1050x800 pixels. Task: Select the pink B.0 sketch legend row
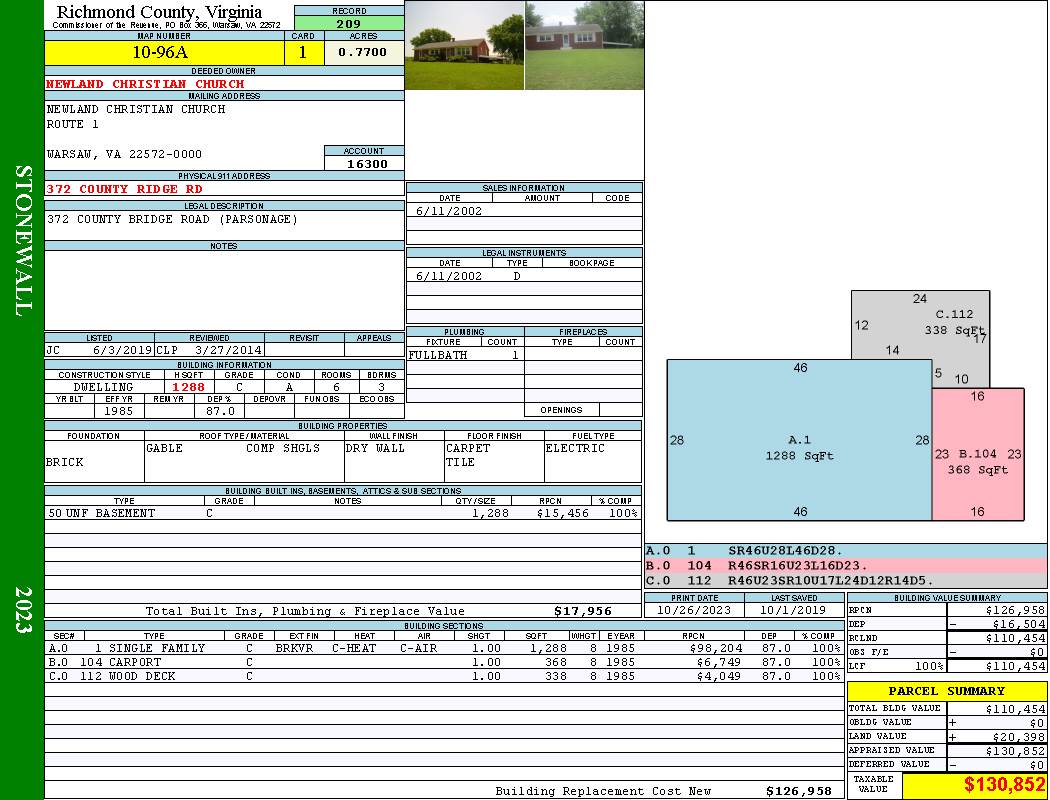[845, 565]
